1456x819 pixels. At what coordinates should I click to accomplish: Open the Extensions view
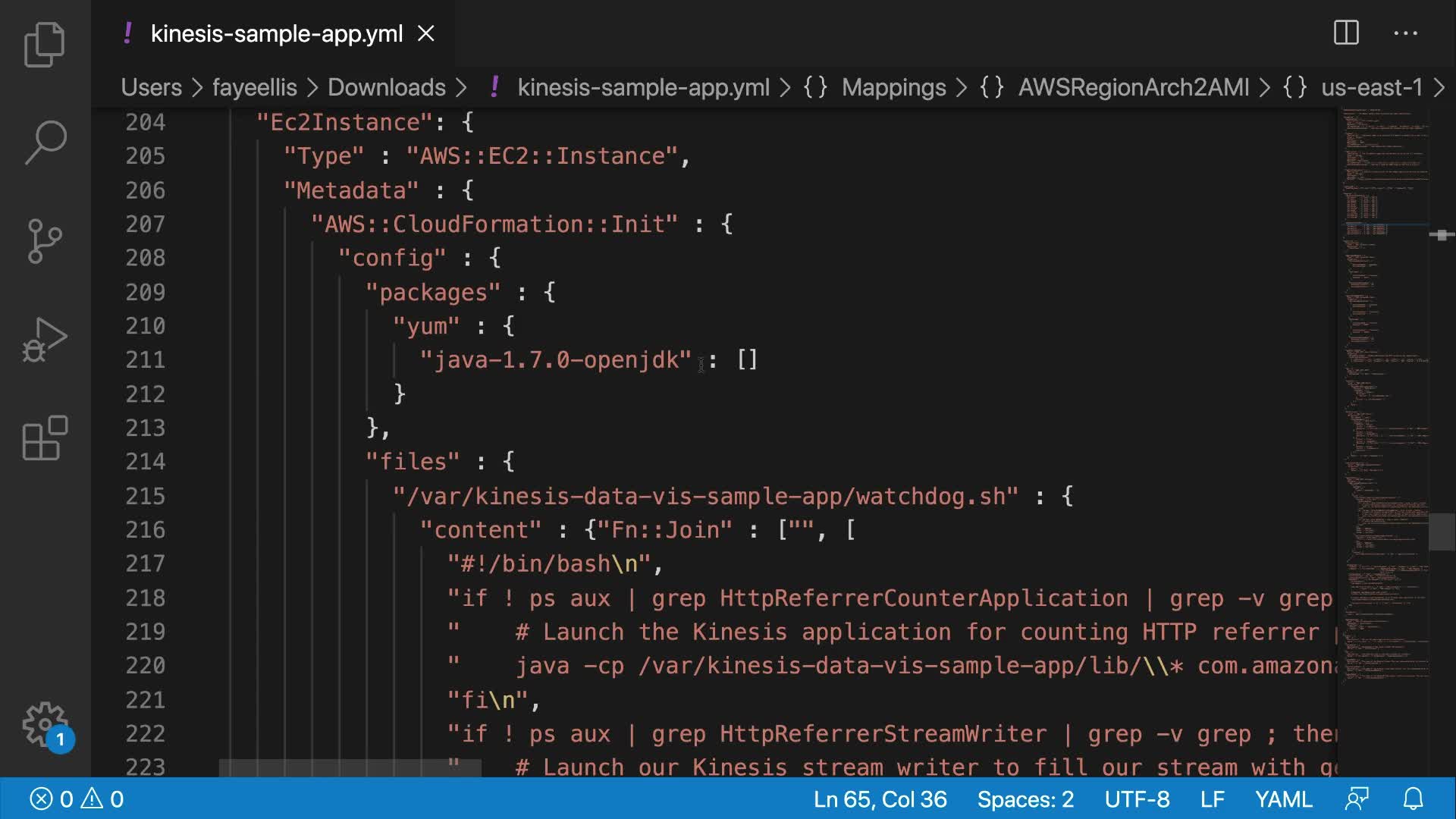(x=45, y=438)
